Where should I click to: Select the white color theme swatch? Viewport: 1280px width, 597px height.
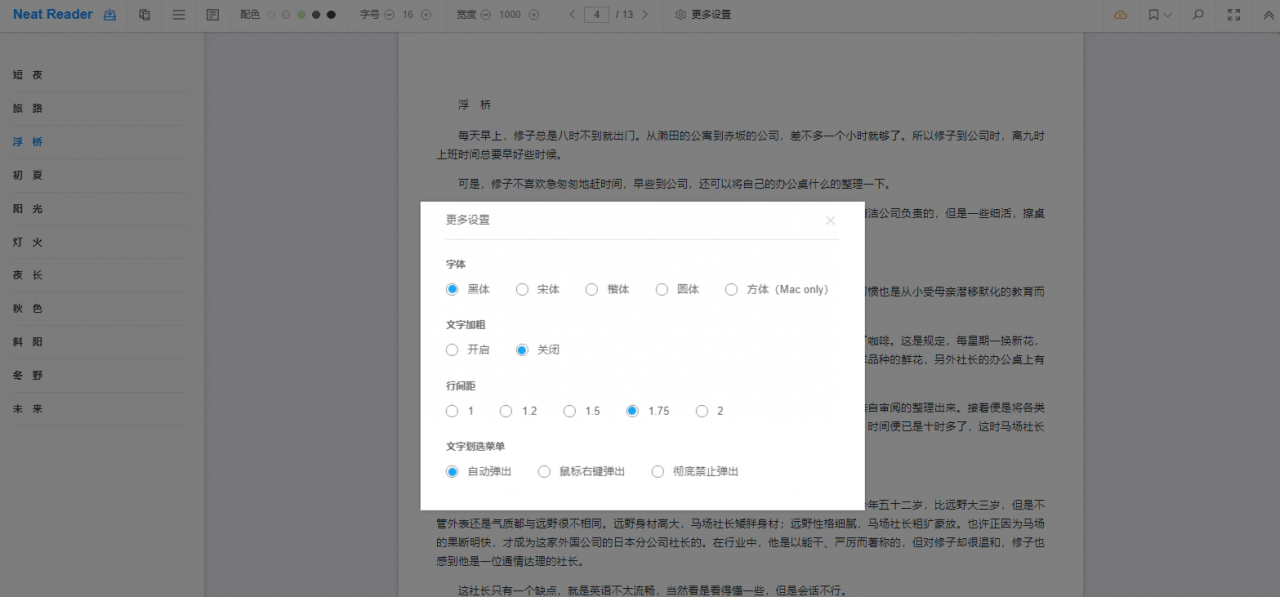[271, 15]
